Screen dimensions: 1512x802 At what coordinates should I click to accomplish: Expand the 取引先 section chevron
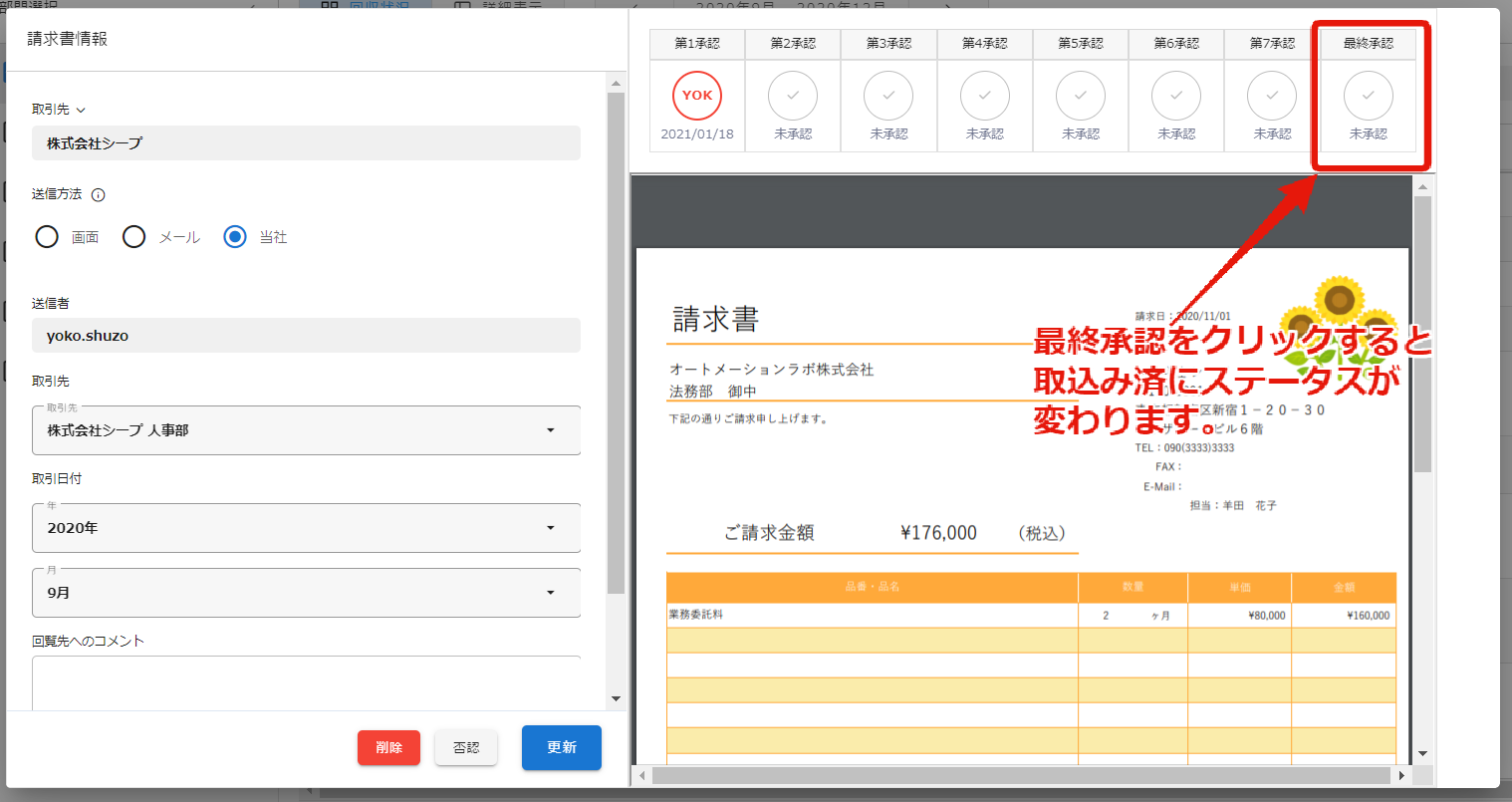click(x=82, y=111)
